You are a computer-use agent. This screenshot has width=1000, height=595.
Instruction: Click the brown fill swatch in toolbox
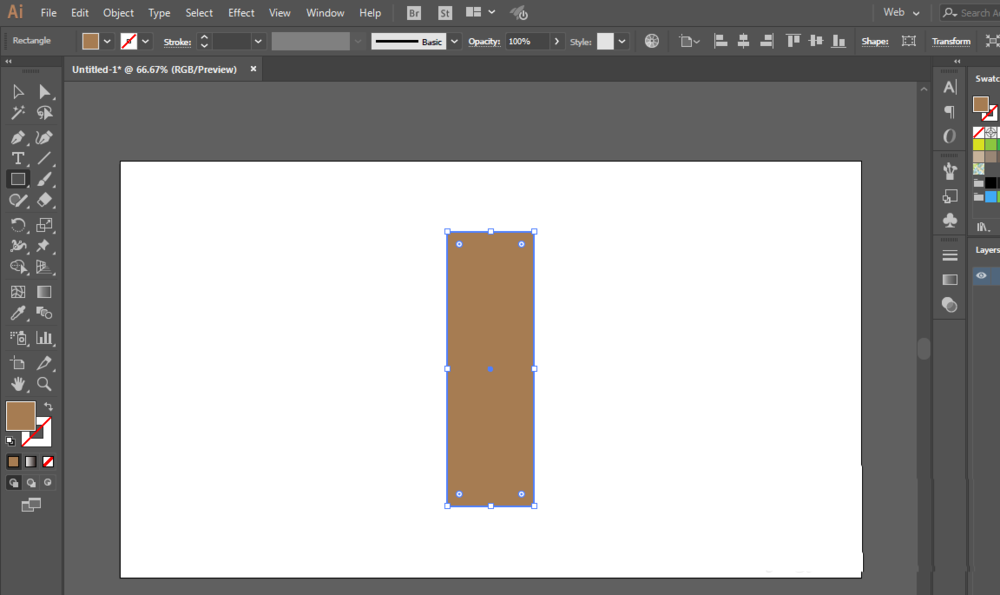pos(20,416)
